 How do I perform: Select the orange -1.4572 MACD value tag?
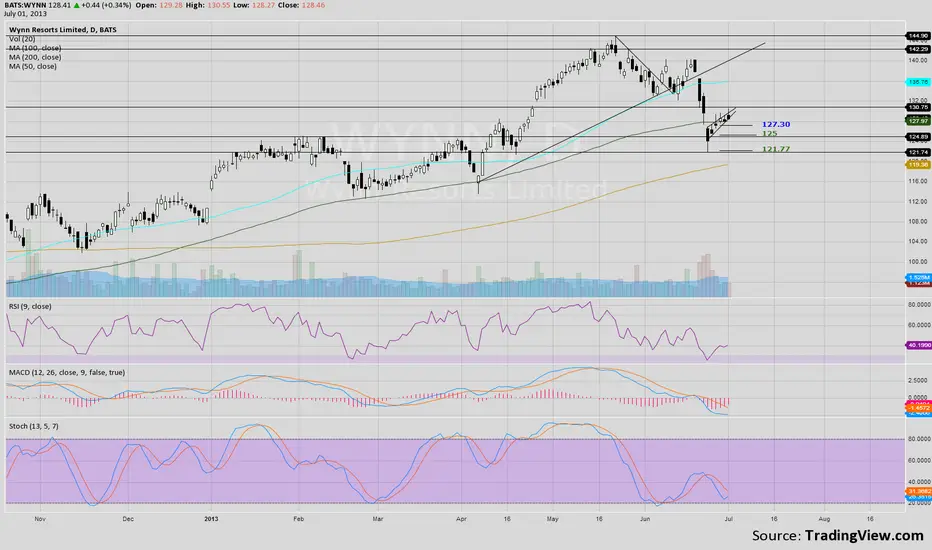click(x=919, y=408)
